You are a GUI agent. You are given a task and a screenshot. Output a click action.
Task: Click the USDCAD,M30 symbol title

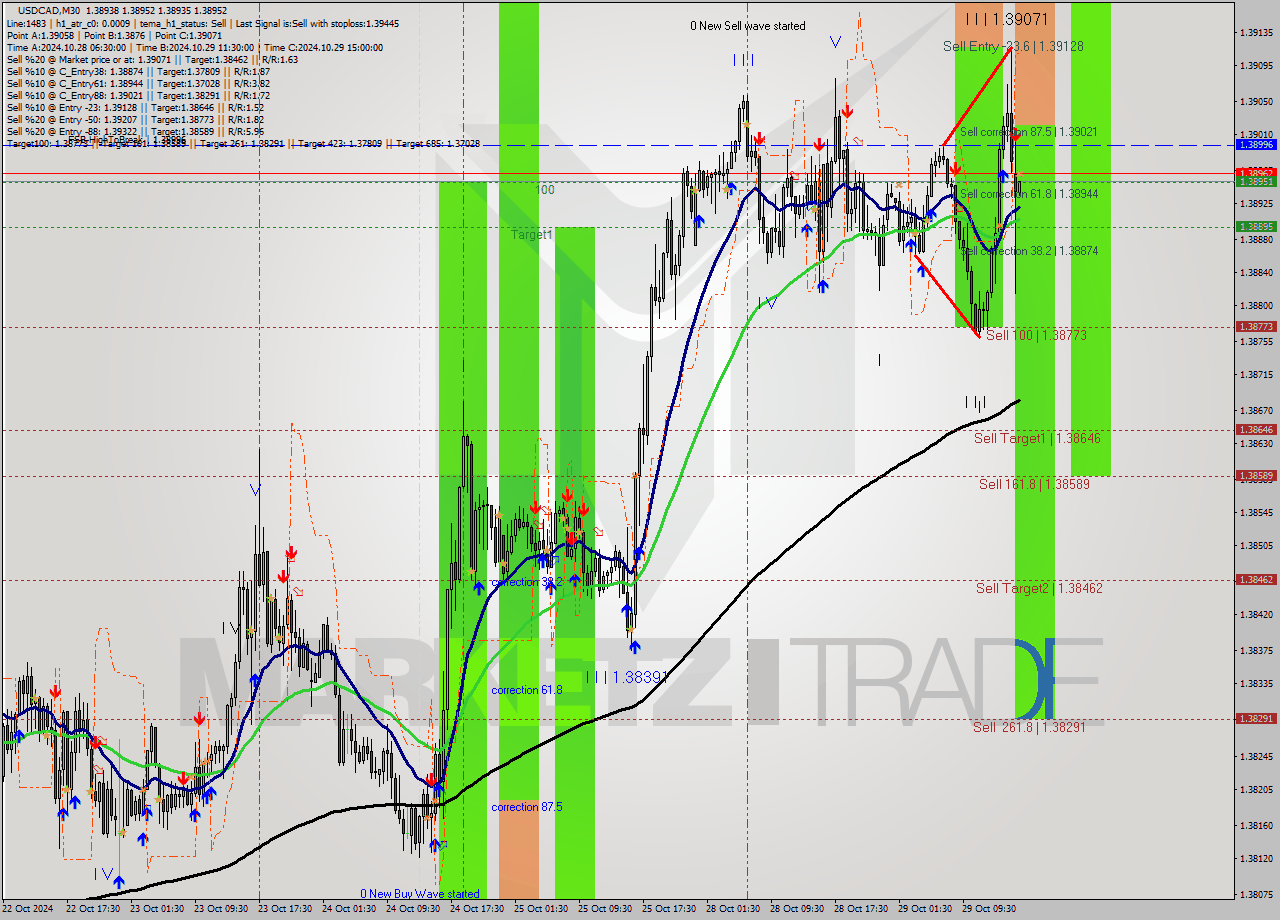pyautogui.click(x=49, y=10)
